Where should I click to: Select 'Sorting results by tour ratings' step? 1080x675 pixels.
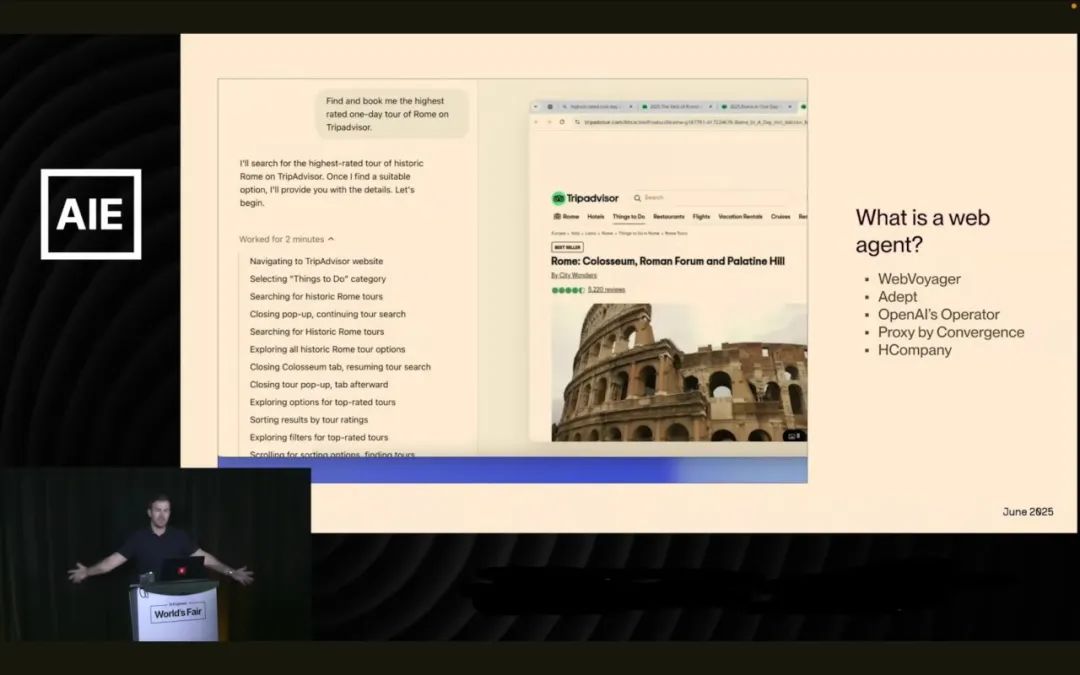click(309, 420)
